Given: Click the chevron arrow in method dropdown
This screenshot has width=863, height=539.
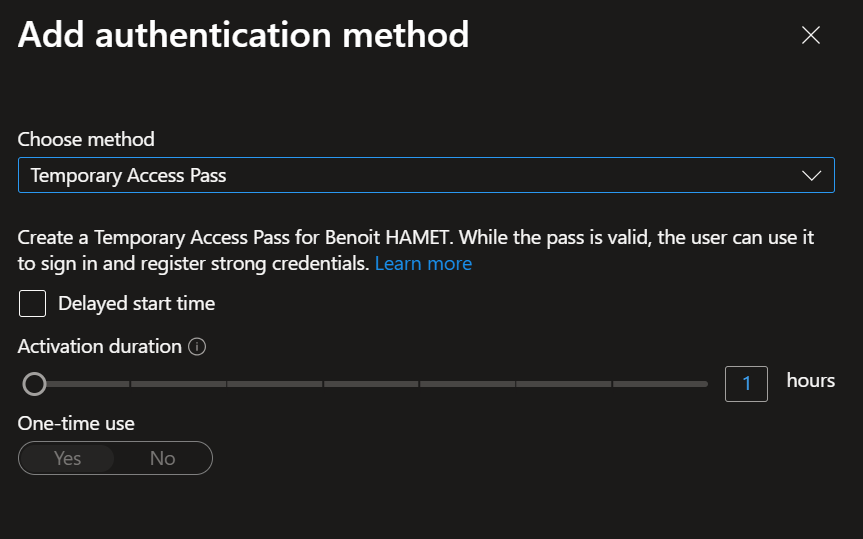Looking at the screenshot, I should [x=811, y=176].
